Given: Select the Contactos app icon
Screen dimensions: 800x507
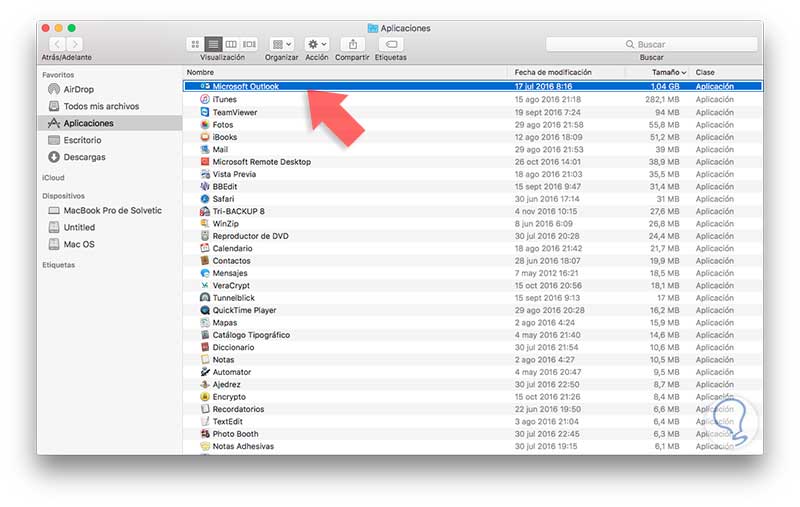Looking at the screenshot, I should click(x=205, y=261).
